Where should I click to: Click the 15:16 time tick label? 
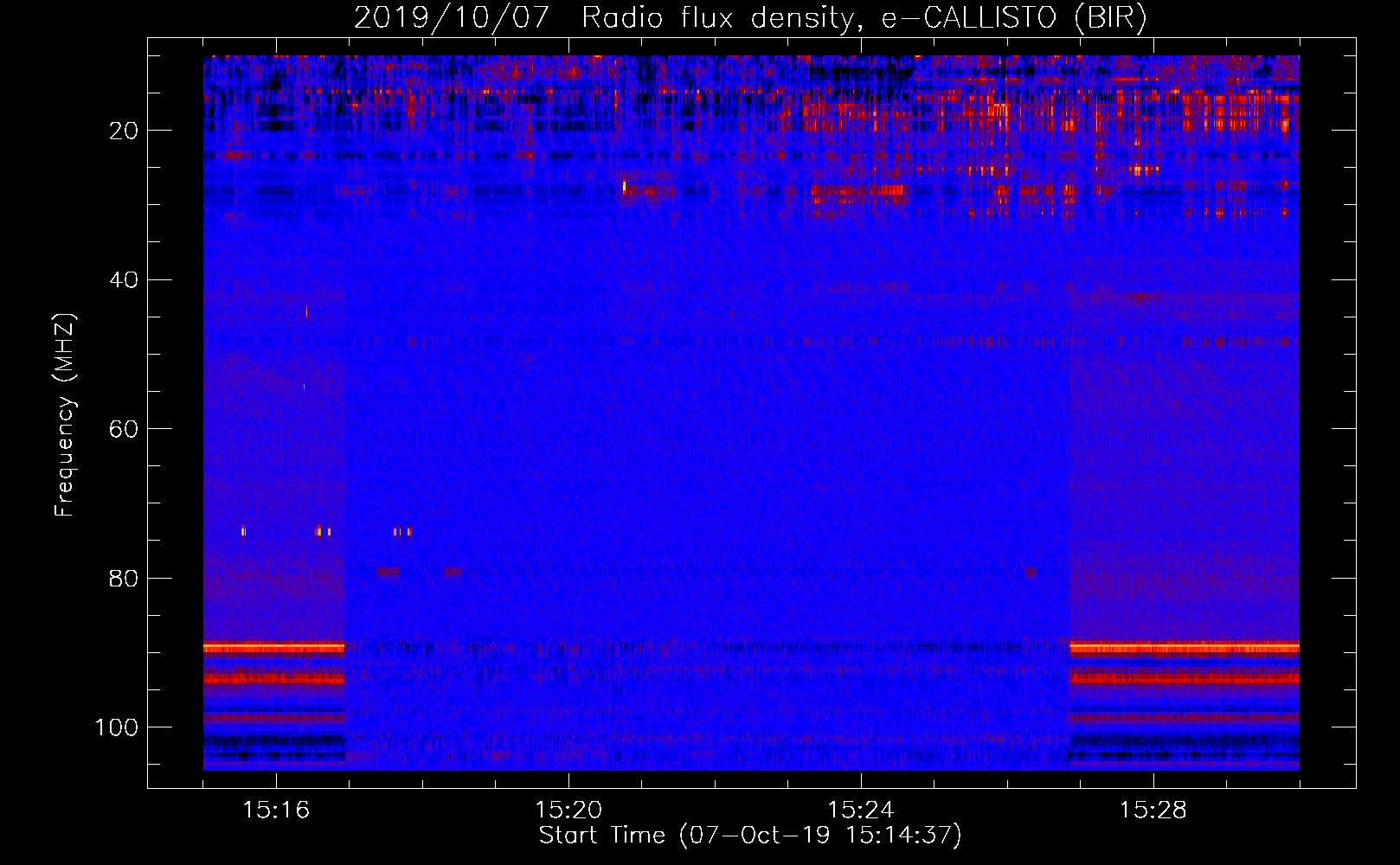pos(276,811)
